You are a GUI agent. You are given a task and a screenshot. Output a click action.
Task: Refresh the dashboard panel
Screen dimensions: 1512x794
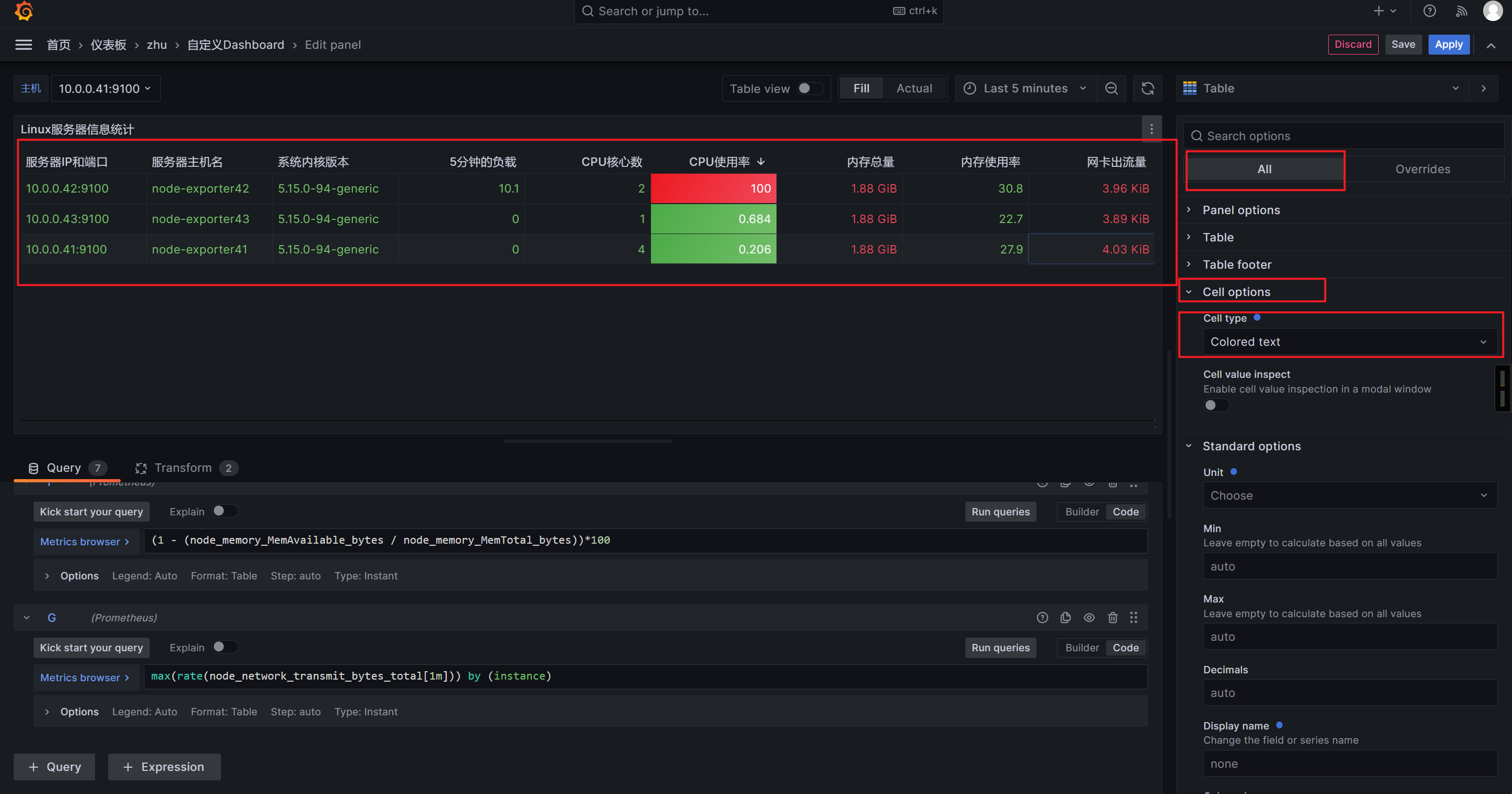click(x=1148, y=89)
